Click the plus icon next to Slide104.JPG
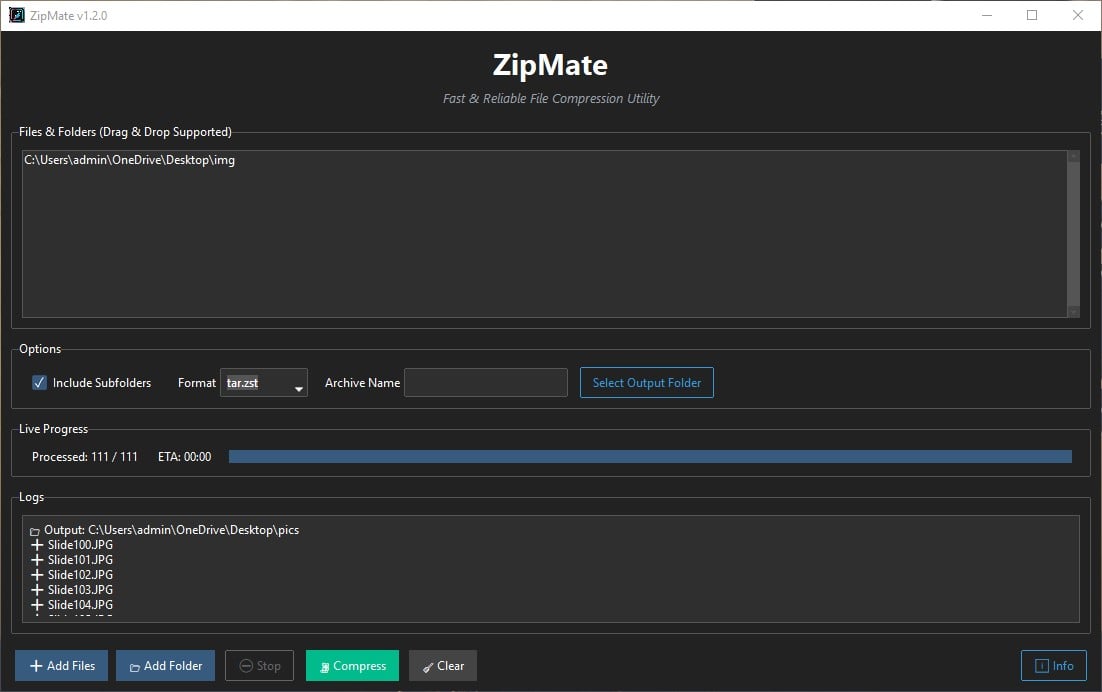The image size is (1102, 692). pyautogui.click(x=37, y=604)
